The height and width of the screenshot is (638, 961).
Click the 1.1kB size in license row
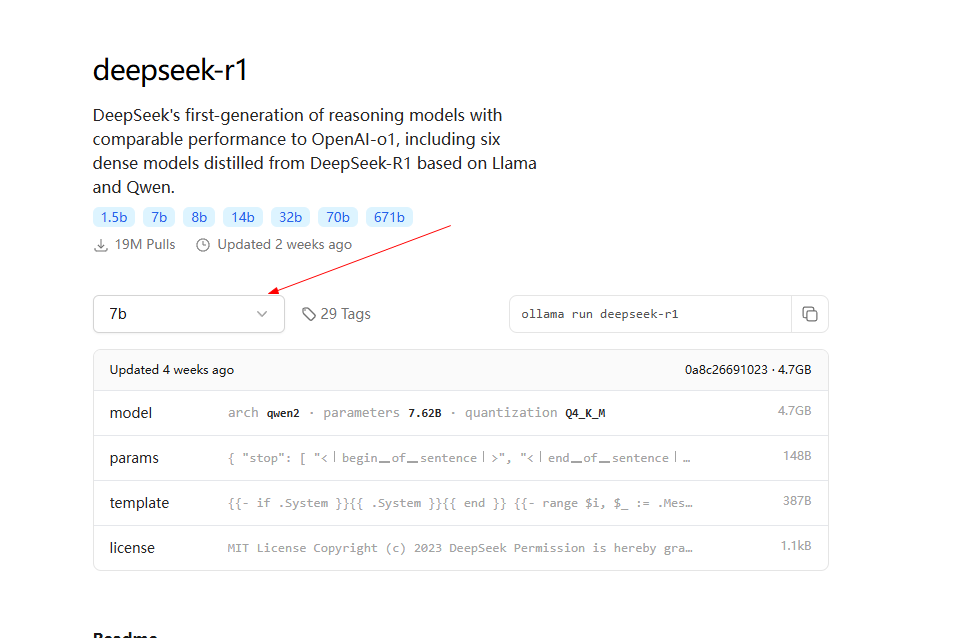796,545
